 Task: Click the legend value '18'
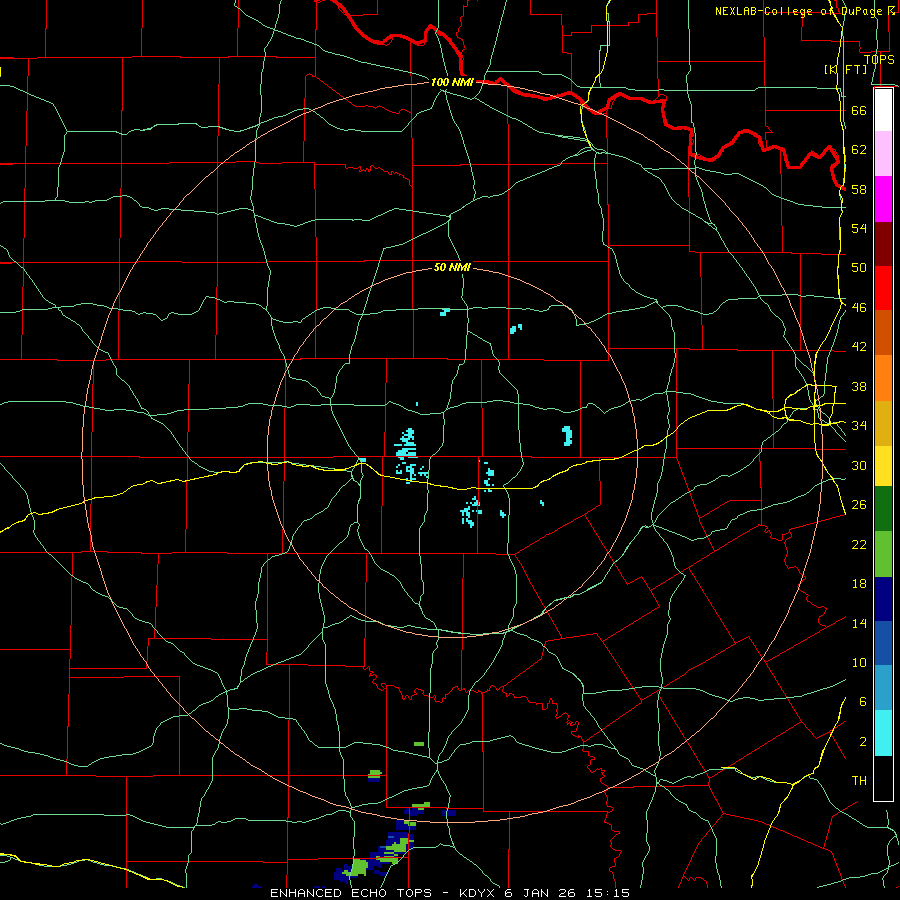[x=859, y=583]
